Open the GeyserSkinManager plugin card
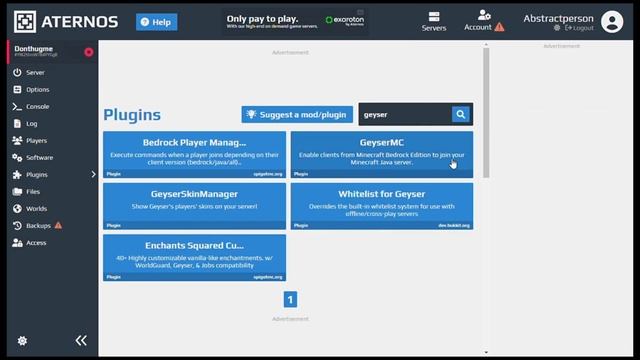Screen dimensions: 640x360 point(194,206)
